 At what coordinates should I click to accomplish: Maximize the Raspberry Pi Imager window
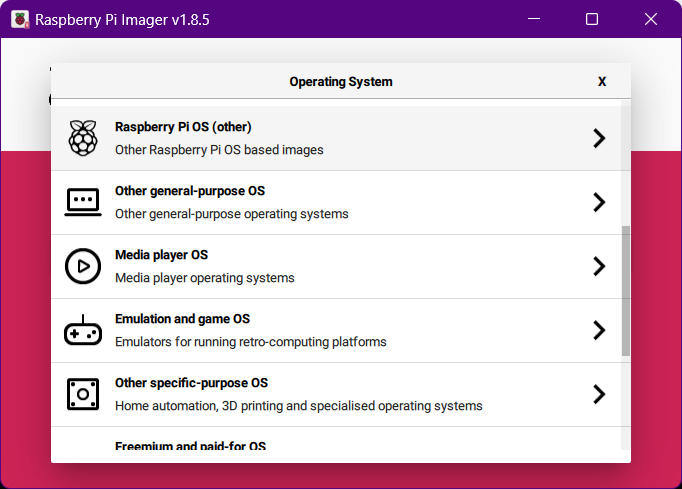tap(592, 19)
